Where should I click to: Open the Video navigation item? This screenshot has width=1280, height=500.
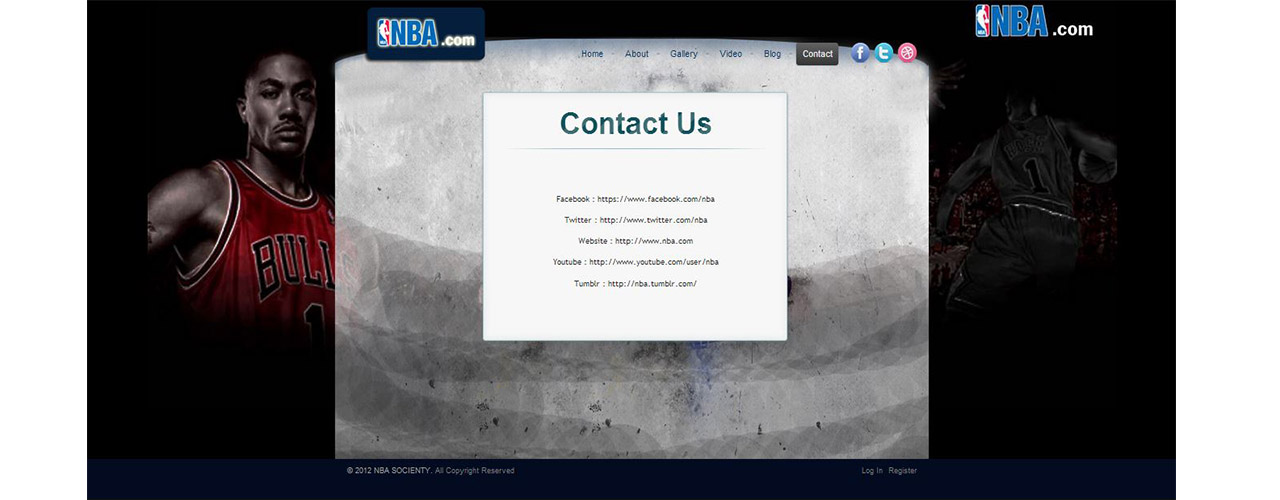(731, 54)
